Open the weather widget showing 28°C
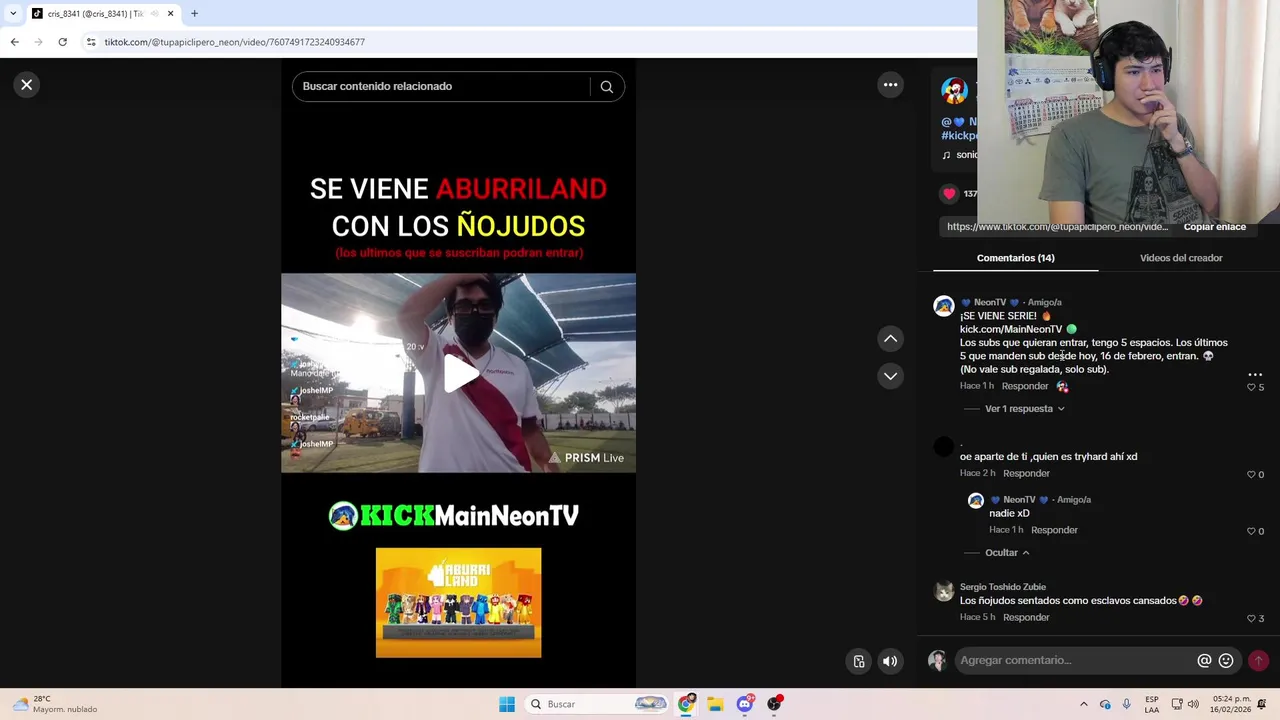 [x=55, y=704]
